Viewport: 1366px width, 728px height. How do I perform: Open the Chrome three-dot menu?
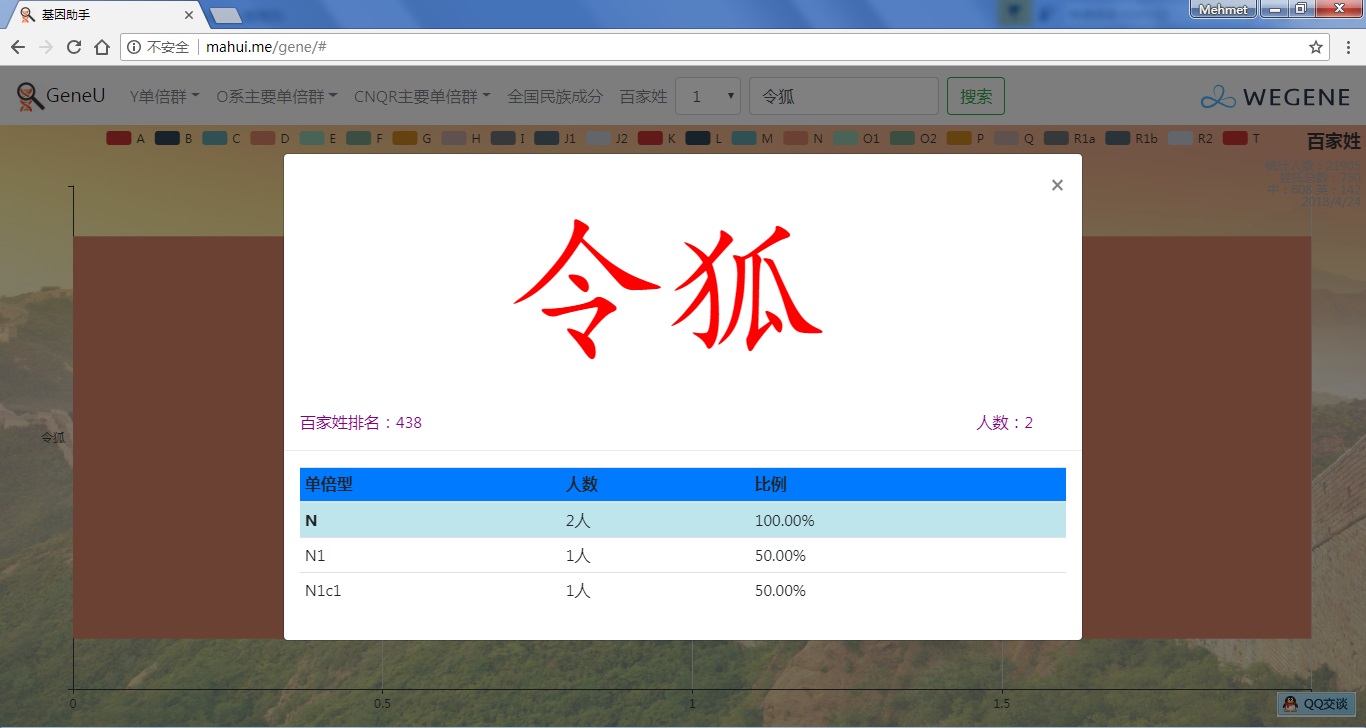(1347, 47)
